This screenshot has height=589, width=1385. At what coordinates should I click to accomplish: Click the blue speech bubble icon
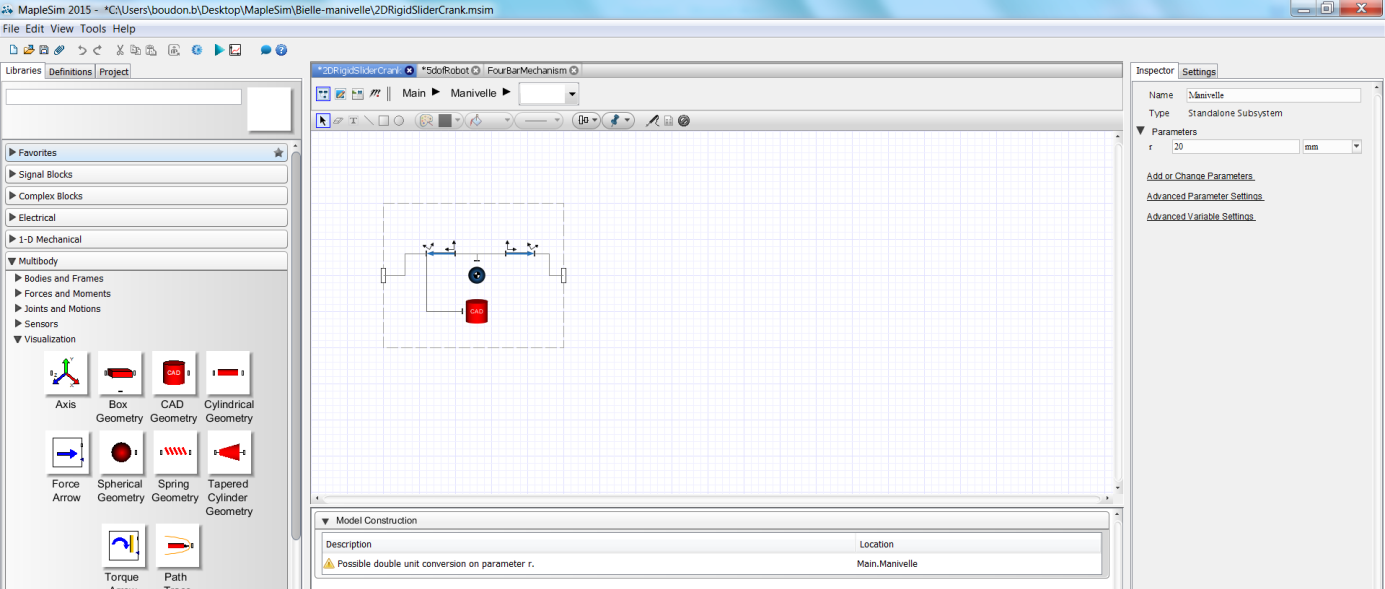(x=266, y=50)
